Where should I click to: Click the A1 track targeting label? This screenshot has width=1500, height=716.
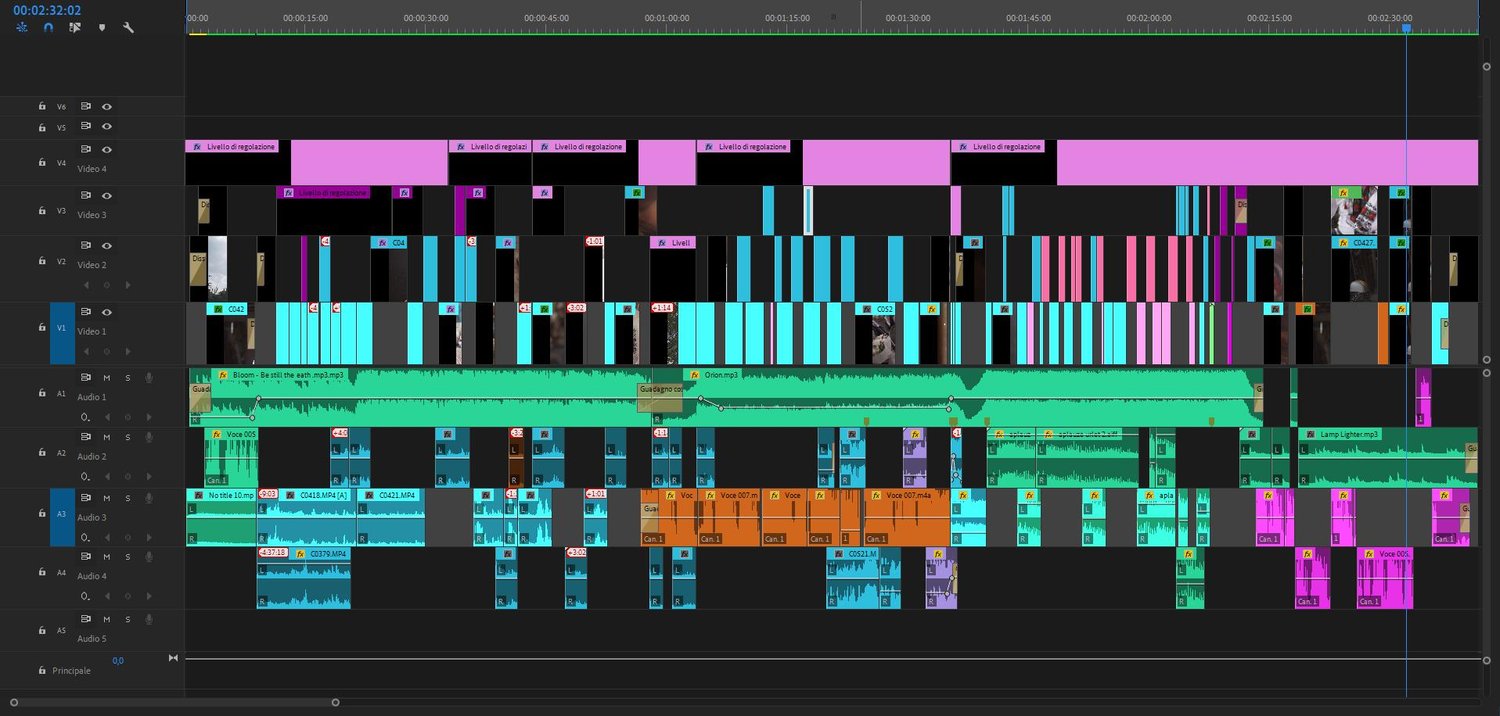click(61, 393)
